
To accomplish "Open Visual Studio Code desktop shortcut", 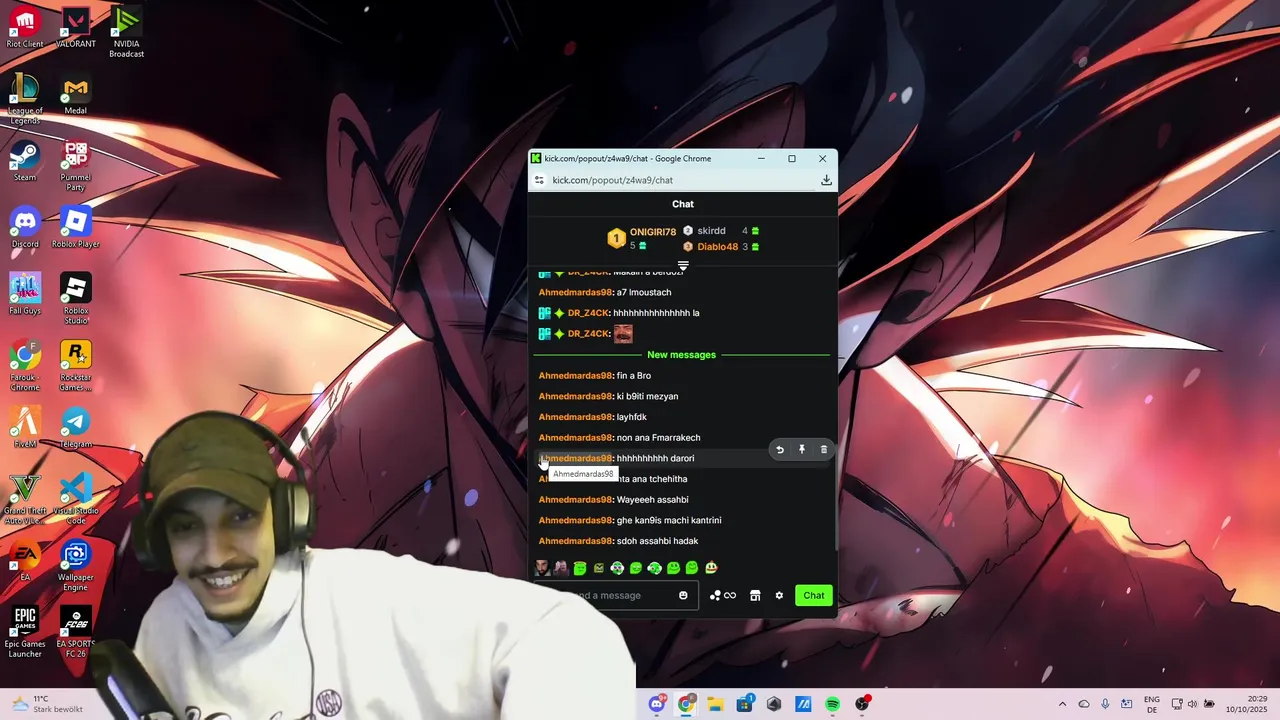I will pyautogui.click(x=76, y=499).
